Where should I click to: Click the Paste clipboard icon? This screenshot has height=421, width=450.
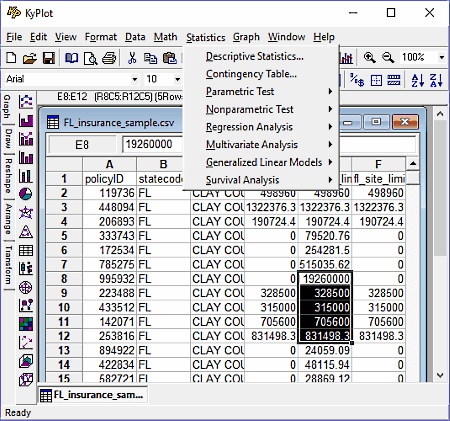170,58
